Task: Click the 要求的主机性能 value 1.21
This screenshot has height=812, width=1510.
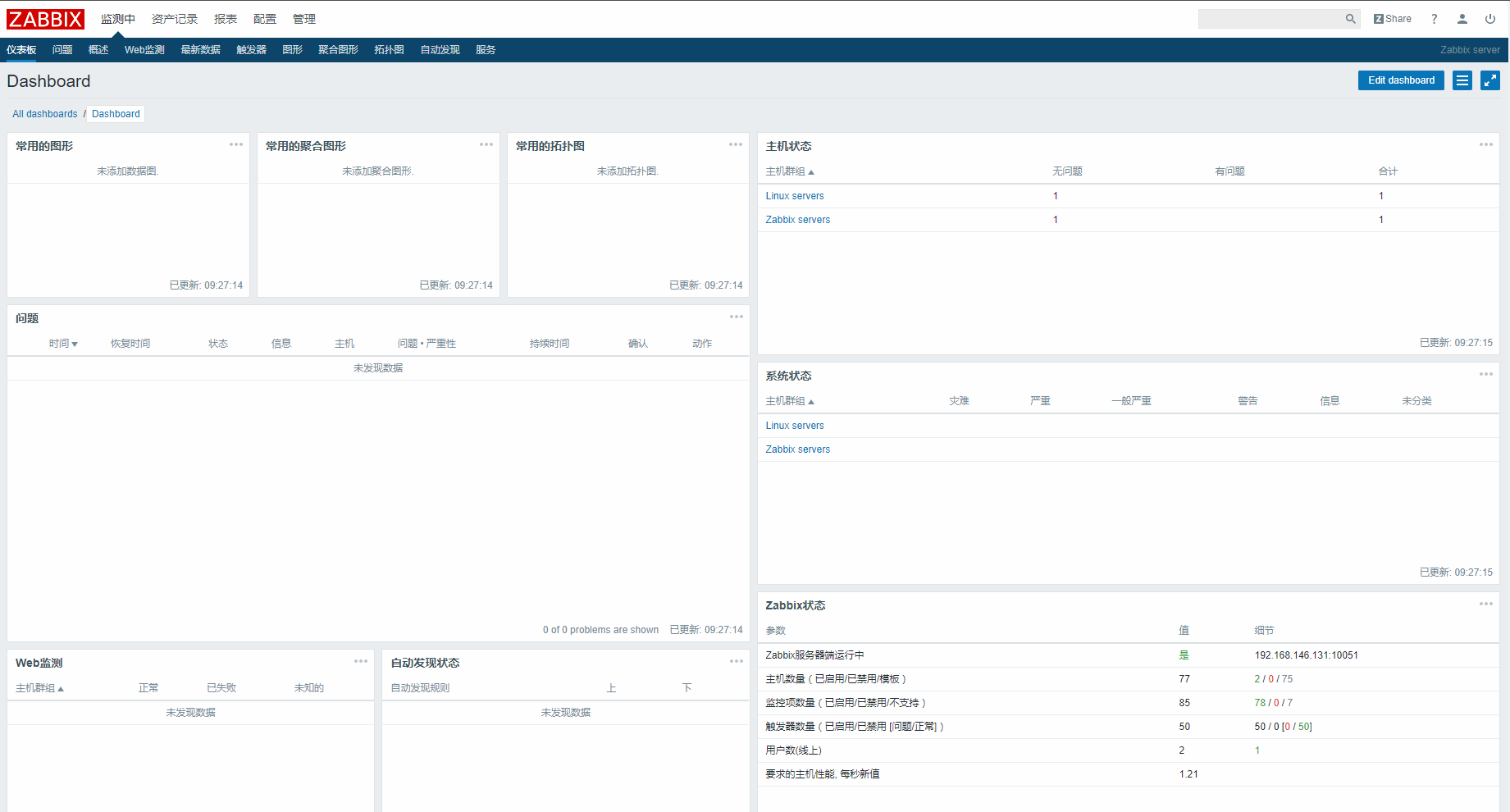Action: tap(1188, 774)
